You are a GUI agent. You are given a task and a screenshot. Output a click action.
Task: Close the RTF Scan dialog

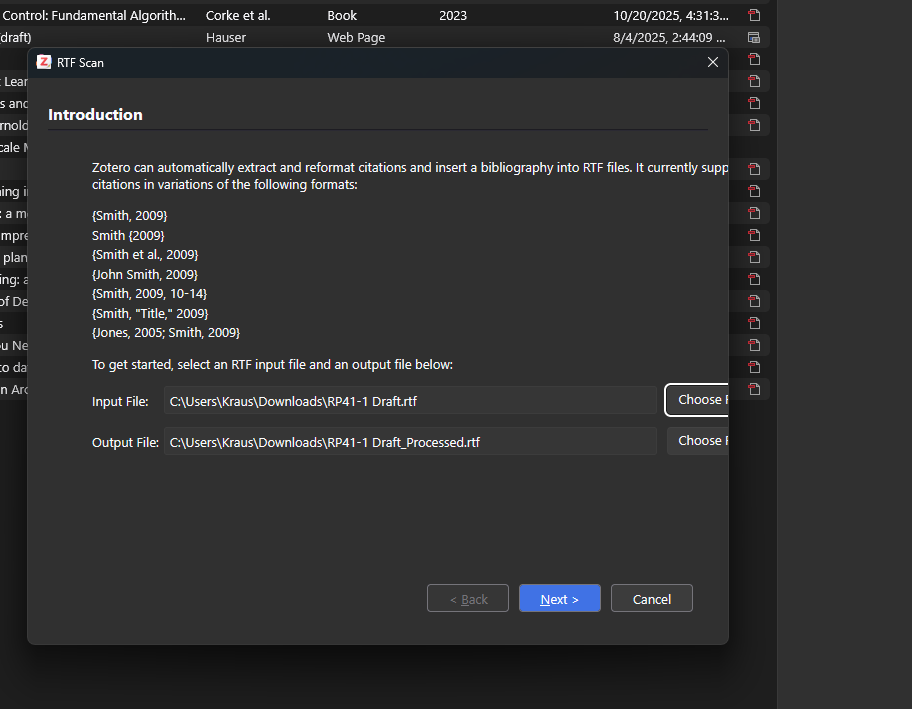[712, 62]
